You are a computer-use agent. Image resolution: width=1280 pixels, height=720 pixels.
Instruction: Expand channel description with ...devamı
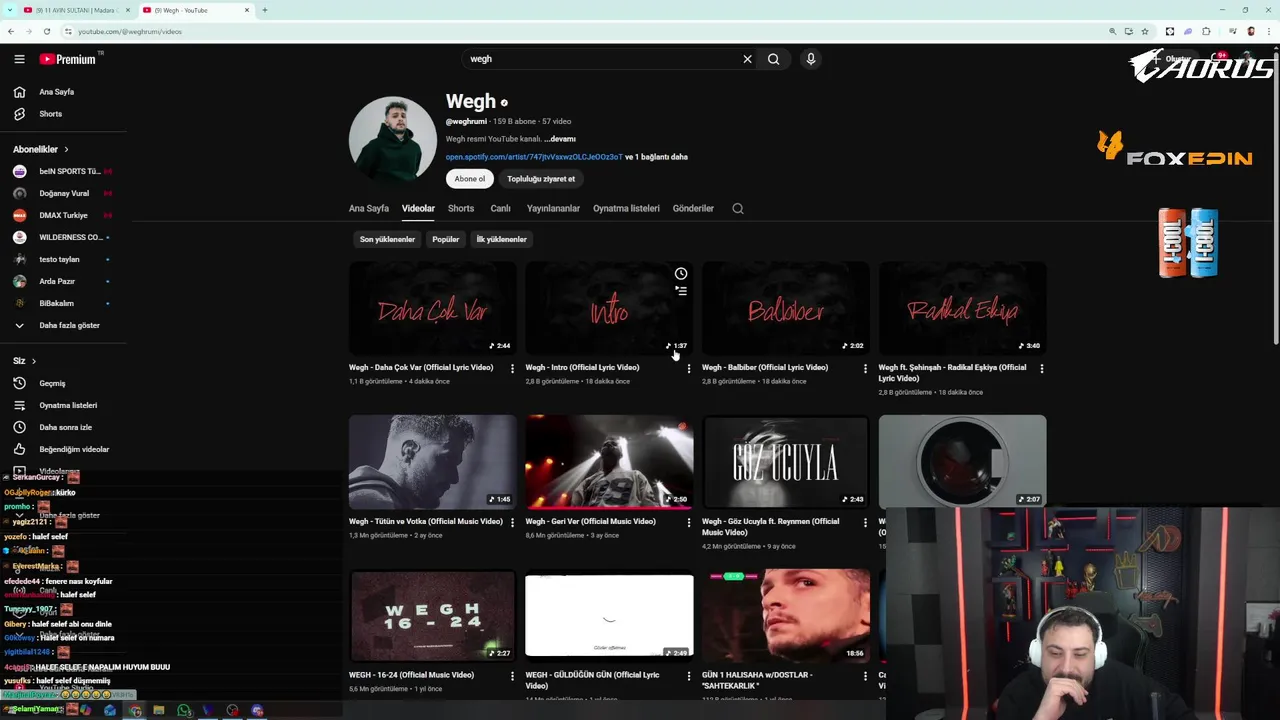click(x=560, y=139)
